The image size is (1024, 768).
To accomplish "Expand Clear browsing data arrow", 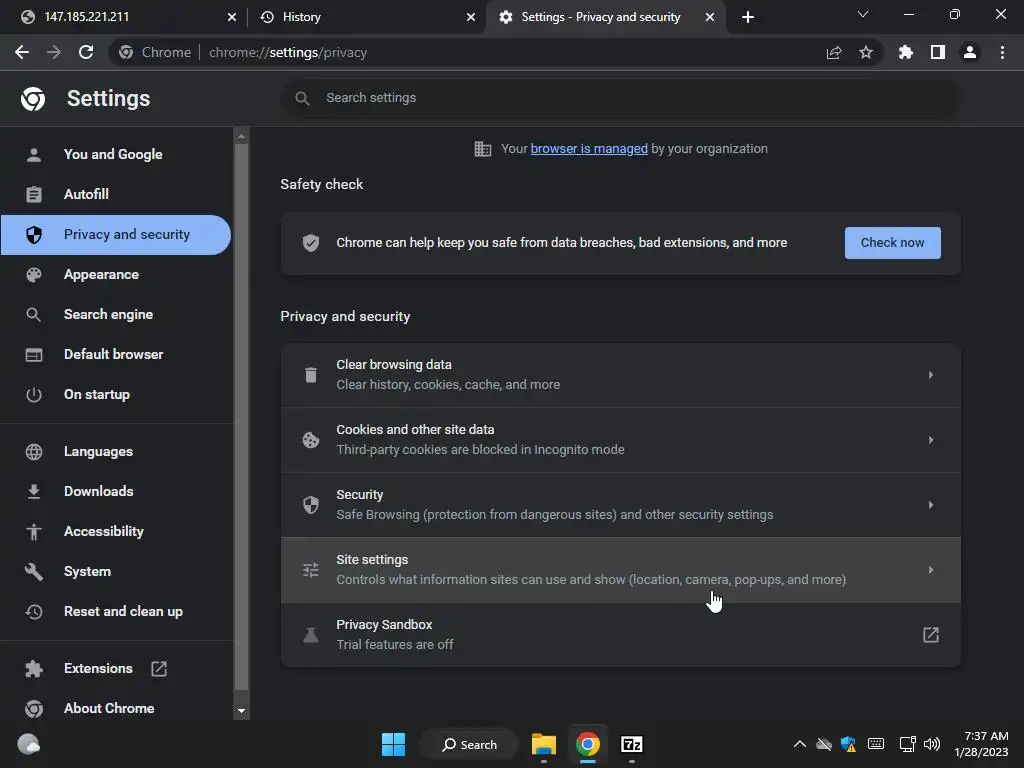I will tap(931, 375).
